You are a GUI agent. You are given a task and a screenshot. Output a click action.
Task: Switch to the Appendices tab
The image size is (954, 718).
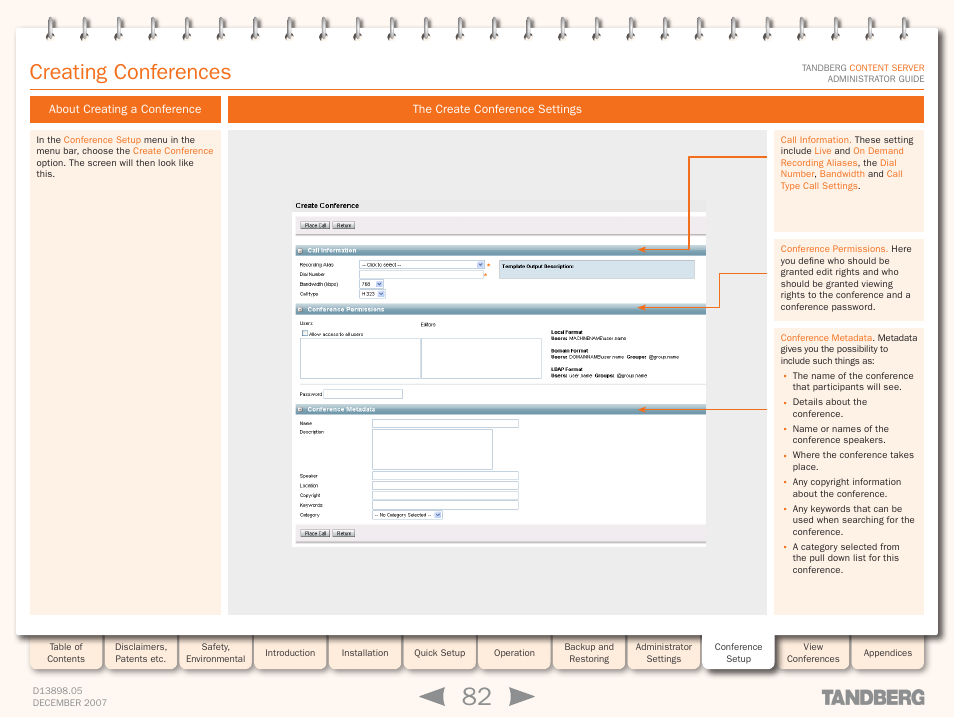pyautogui.click(x=888, y=653)
